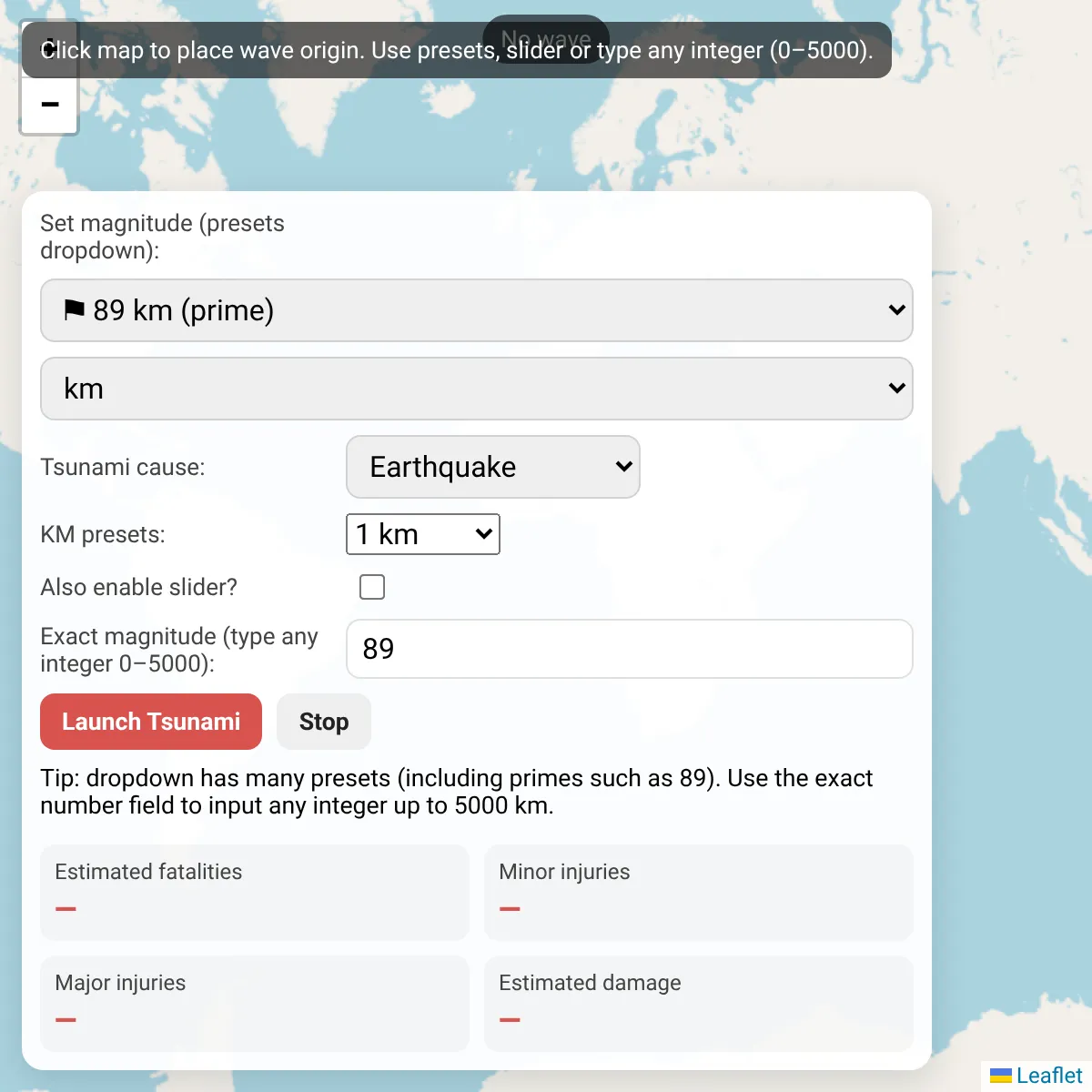Zoom out the map with minus button

[x=50, y=106]
